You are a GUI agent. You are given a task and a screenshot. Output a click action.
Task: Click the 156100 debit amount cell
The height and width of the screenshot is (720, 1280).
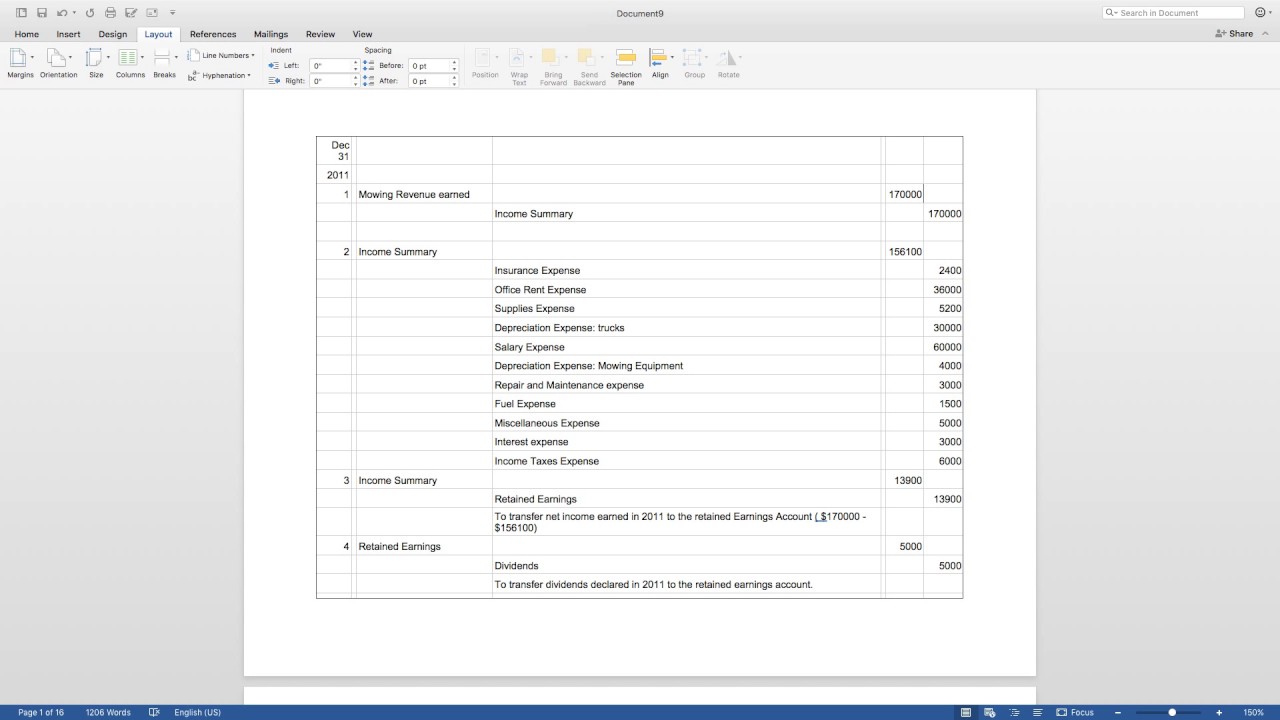(905, 252)
